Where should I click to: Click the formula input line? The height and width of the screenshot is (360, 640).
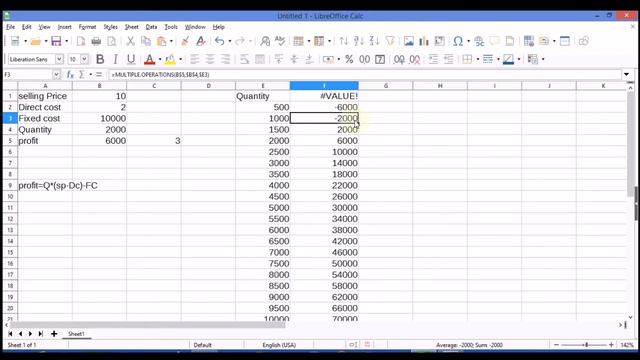[365, 75]
